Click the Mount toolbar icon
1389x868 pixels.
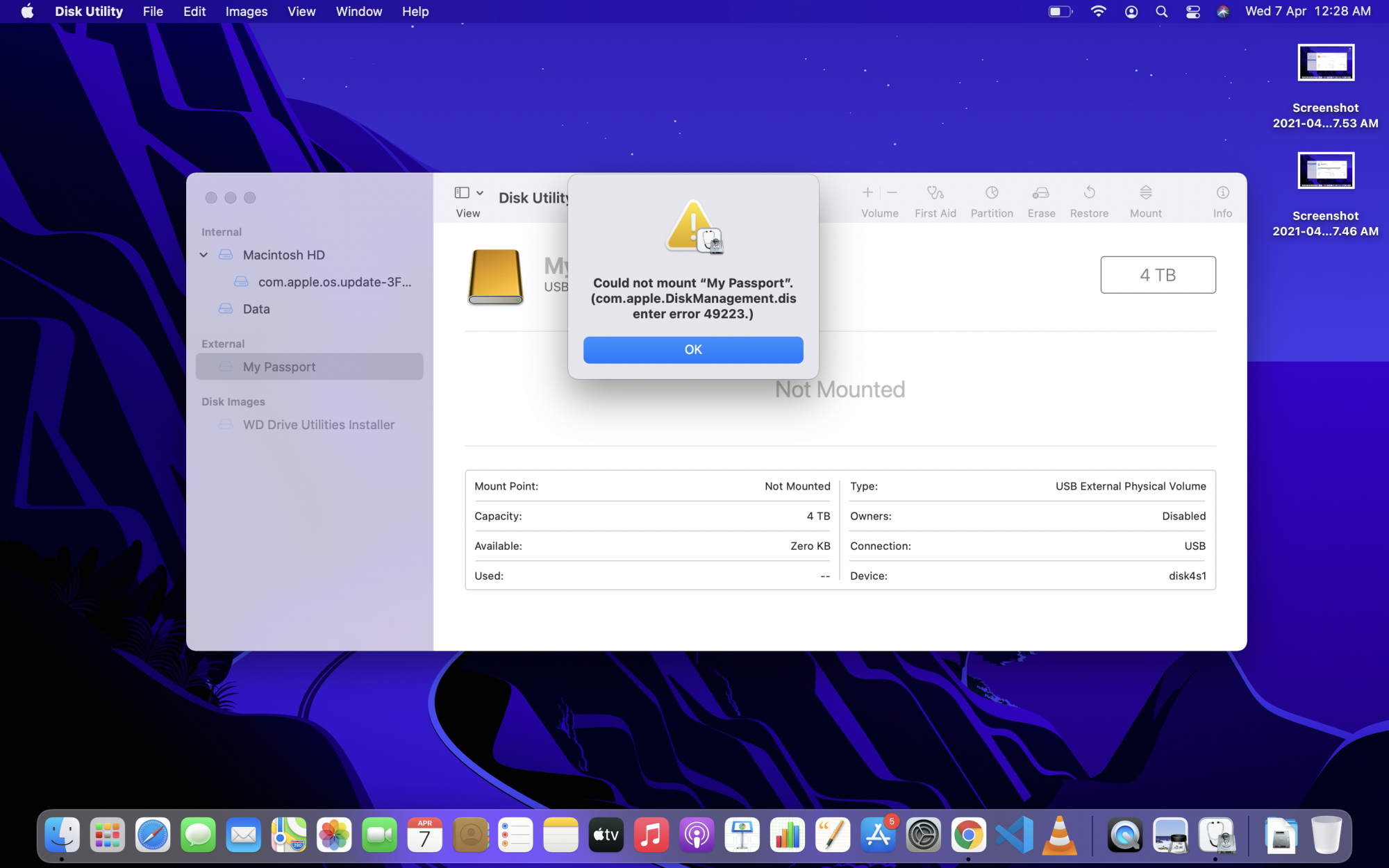(x=1145, y=193)
